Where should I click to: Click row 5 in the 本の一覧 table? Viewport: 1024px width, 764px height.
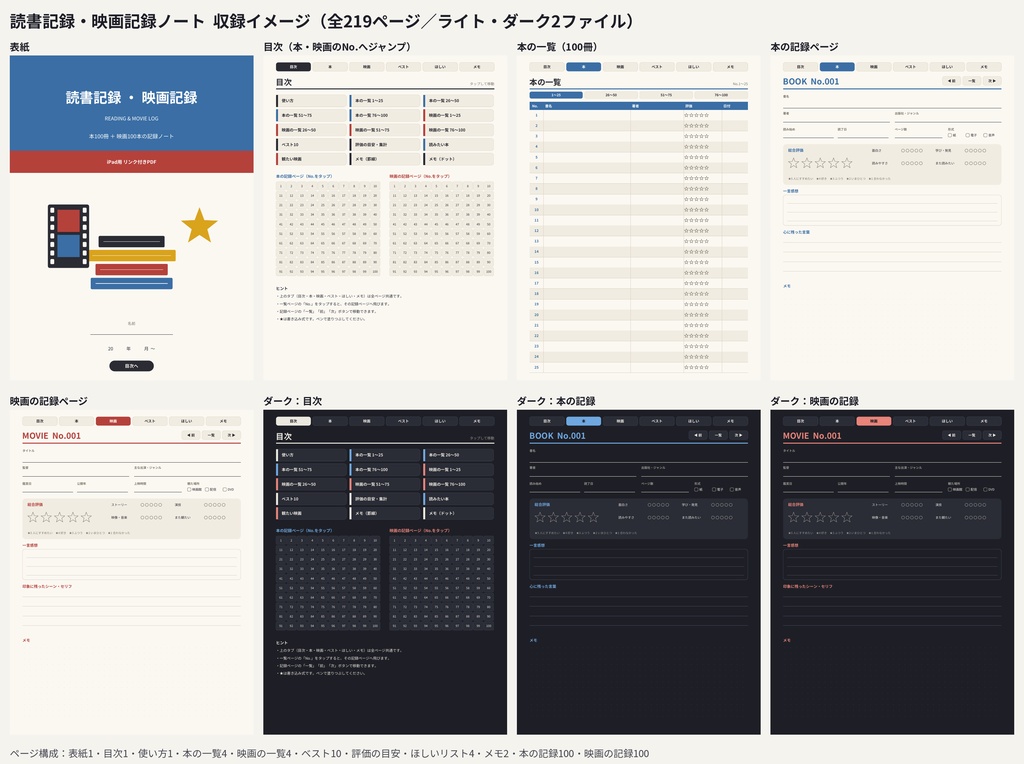(639, 157)
